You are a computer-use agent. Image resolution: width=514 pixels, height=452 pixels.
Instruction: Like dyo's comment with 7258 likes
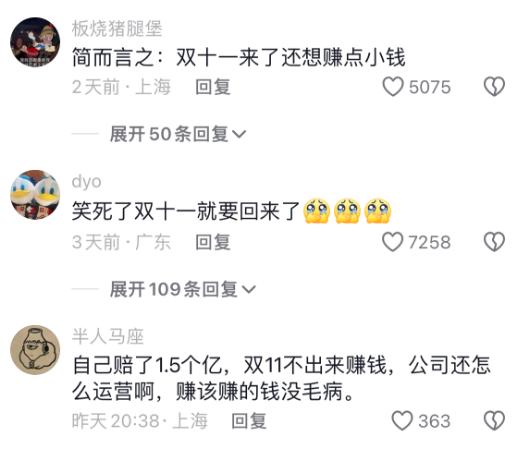[393, 242]
